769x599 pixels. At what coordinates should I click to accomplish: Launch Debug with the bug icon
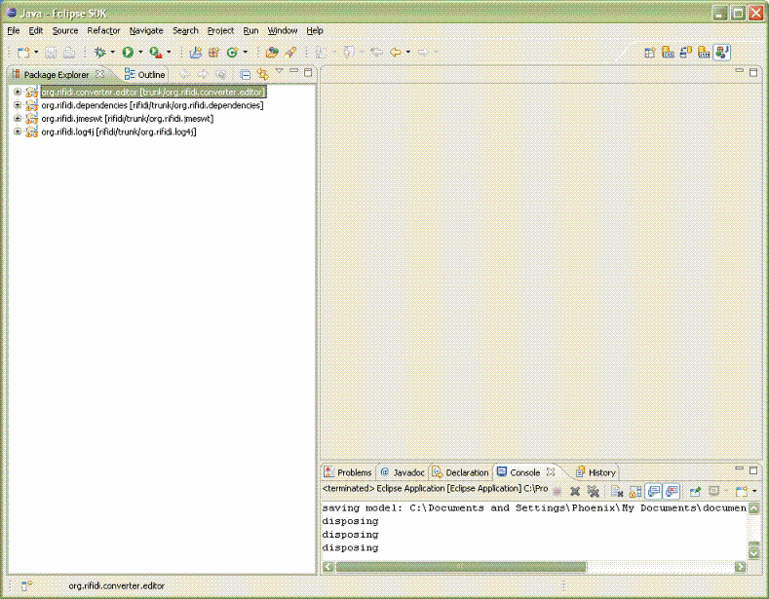tap(100, 52)
